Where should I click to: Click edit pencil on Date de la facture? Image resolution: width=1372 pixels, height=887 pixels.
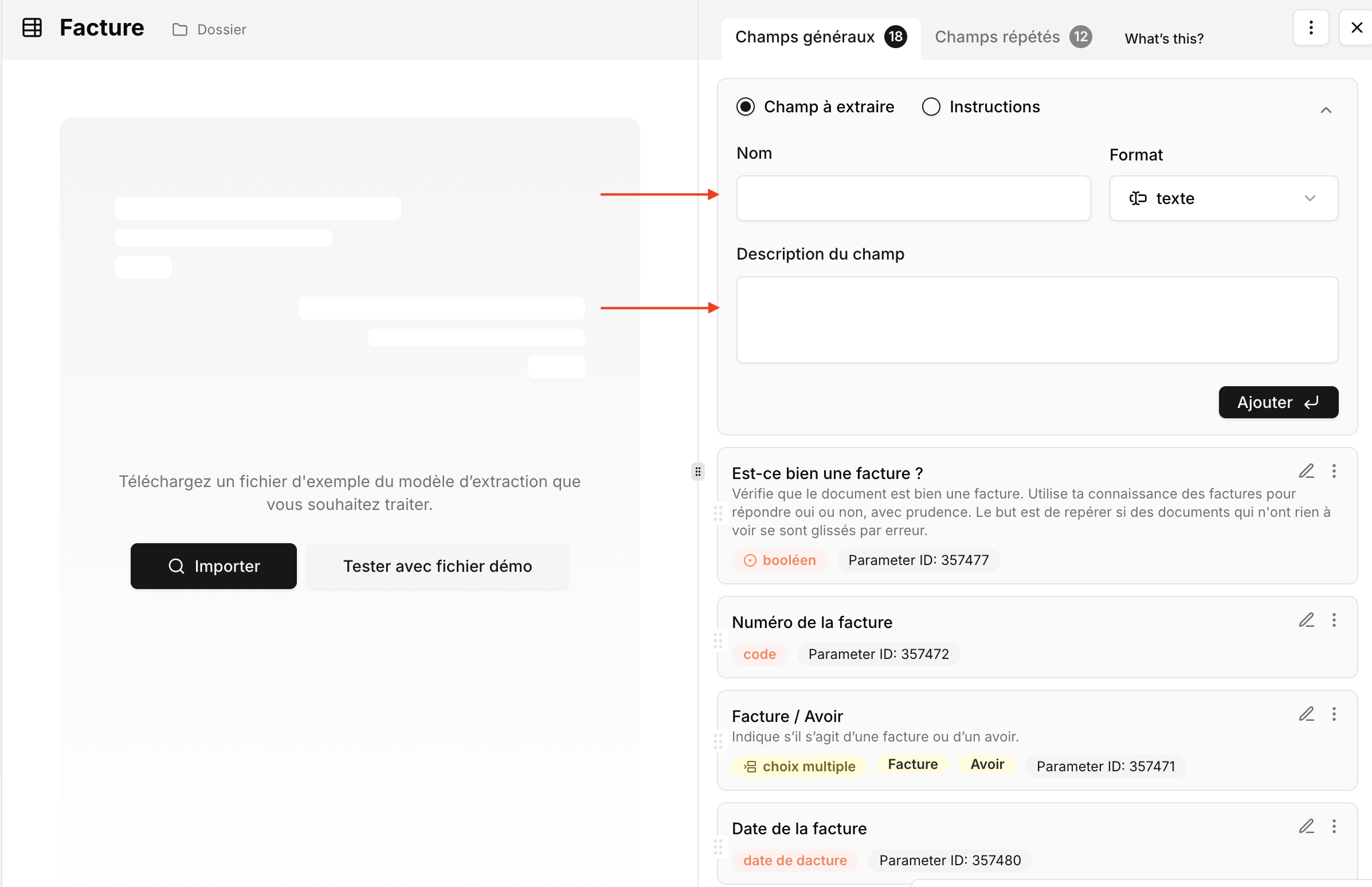[1306, 826]
